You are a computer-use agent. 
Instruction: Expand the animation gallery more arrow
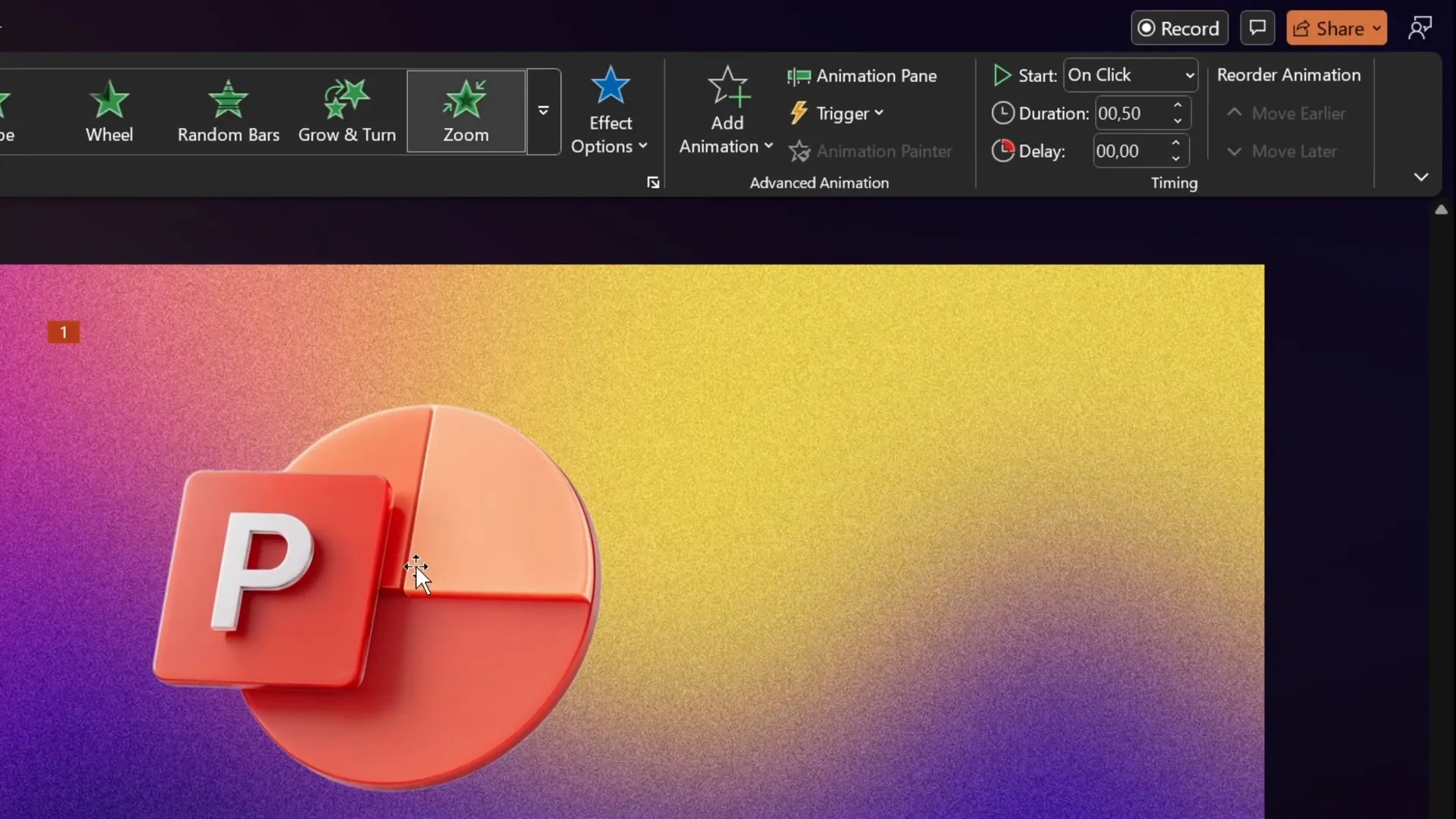(x=544, y=111)
